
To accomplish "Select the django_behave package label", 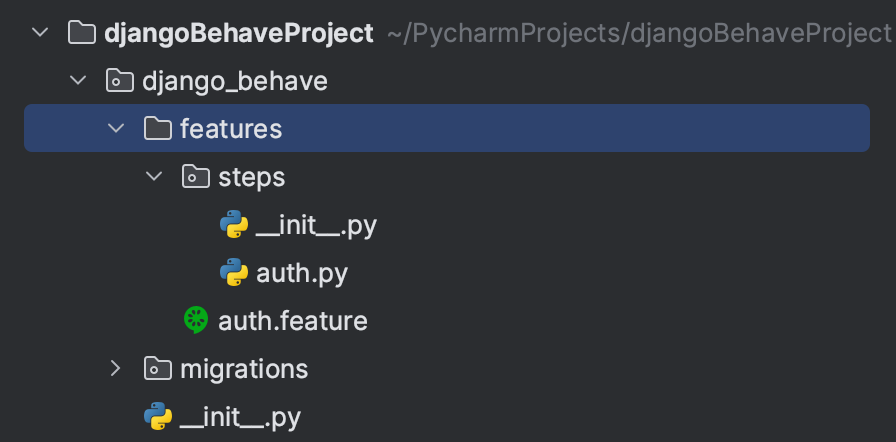I will click(x=235, y=82).
